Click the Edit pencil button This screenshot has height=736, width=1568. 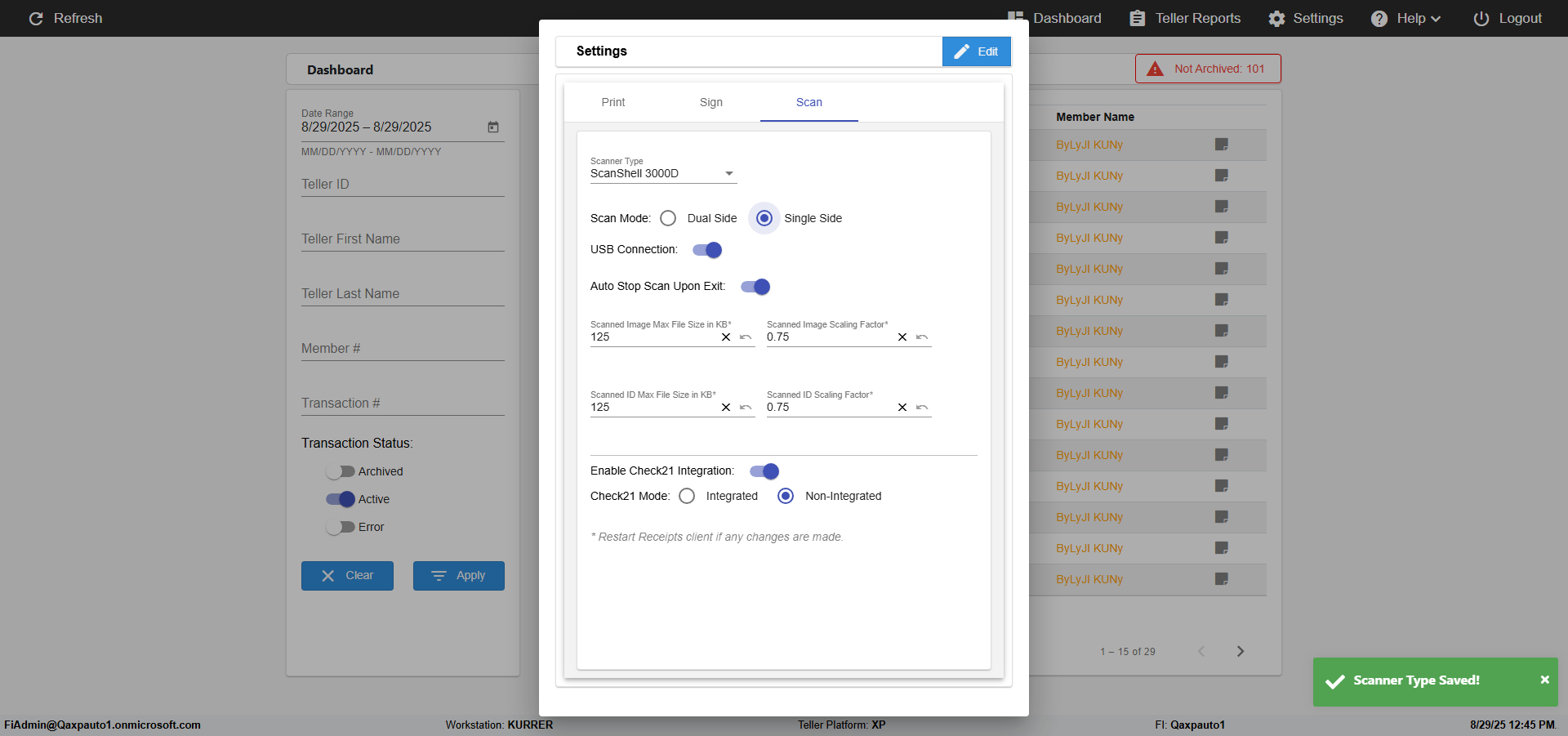[x=977, y=51]
